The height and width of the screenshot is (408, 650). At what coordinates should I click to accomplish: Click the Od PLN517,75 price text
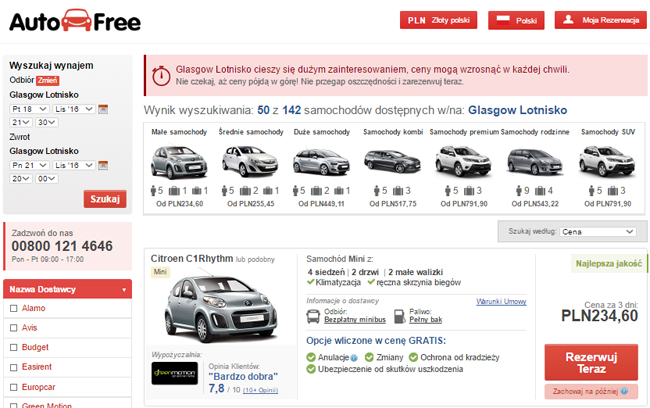click(393, 204)
